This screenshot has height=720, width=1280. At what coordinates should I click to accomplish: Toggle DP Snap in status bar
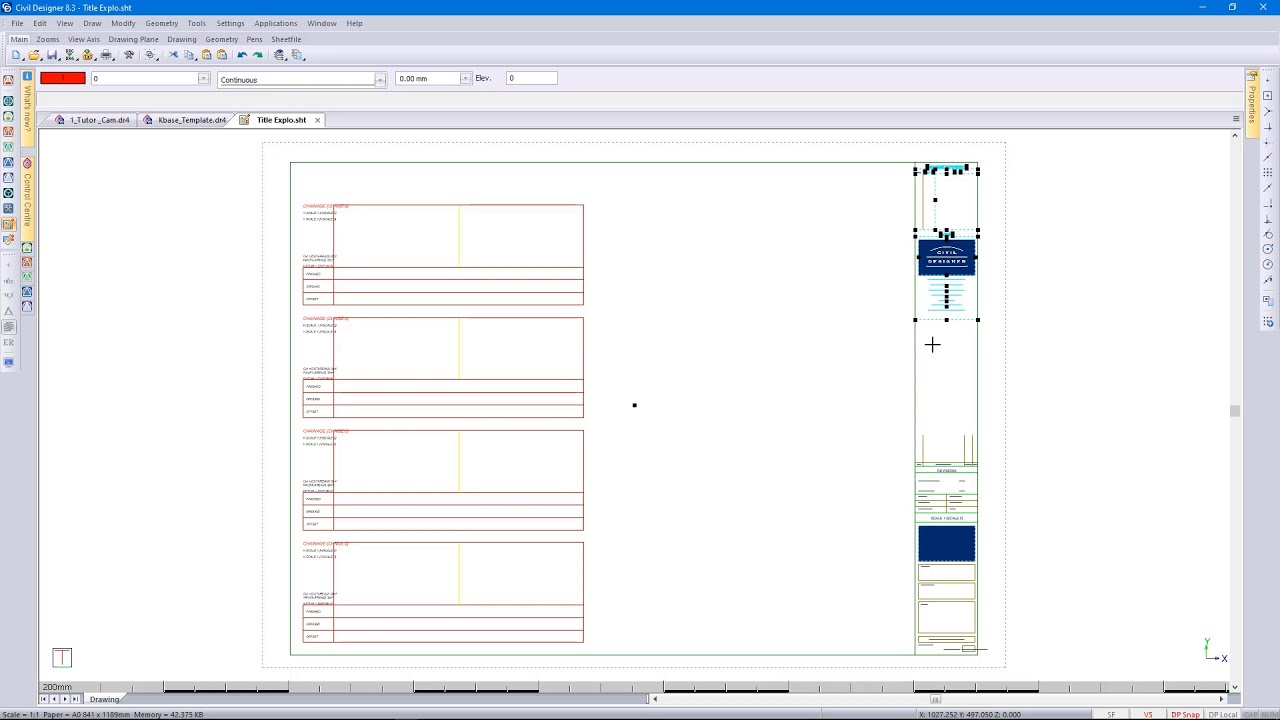pos(1185,714)
